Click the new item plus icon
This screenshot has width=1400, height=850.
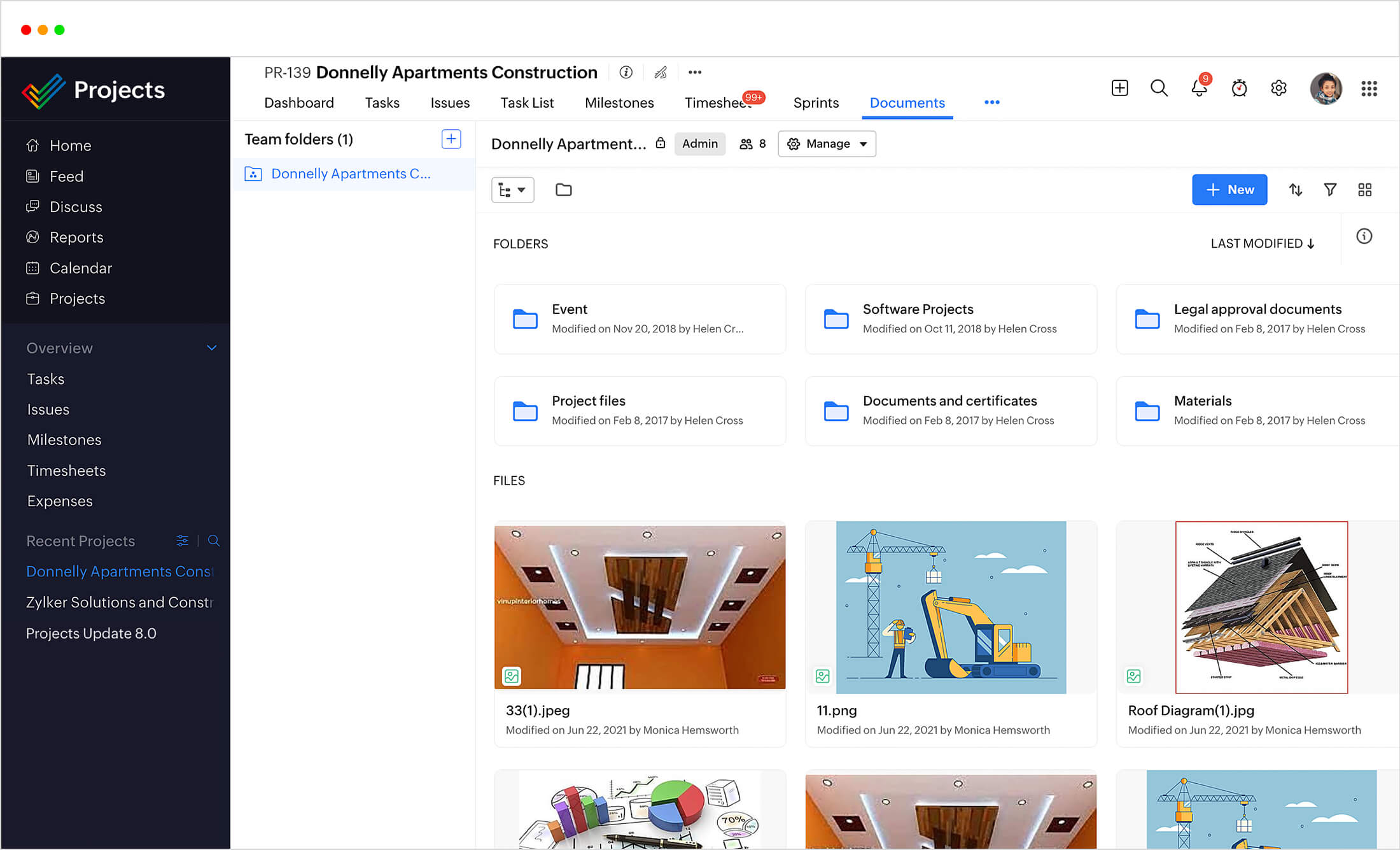[1120, 87]
